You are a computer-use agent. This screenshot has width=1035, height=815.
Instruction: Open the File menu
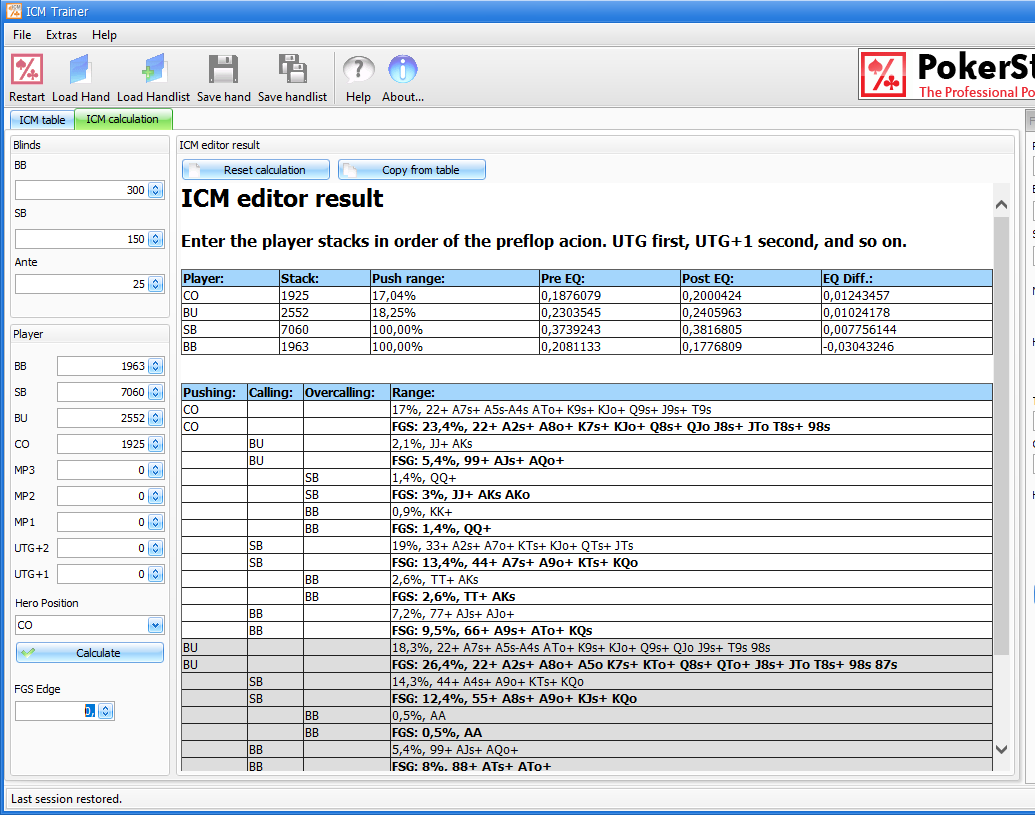pos(22,35)
